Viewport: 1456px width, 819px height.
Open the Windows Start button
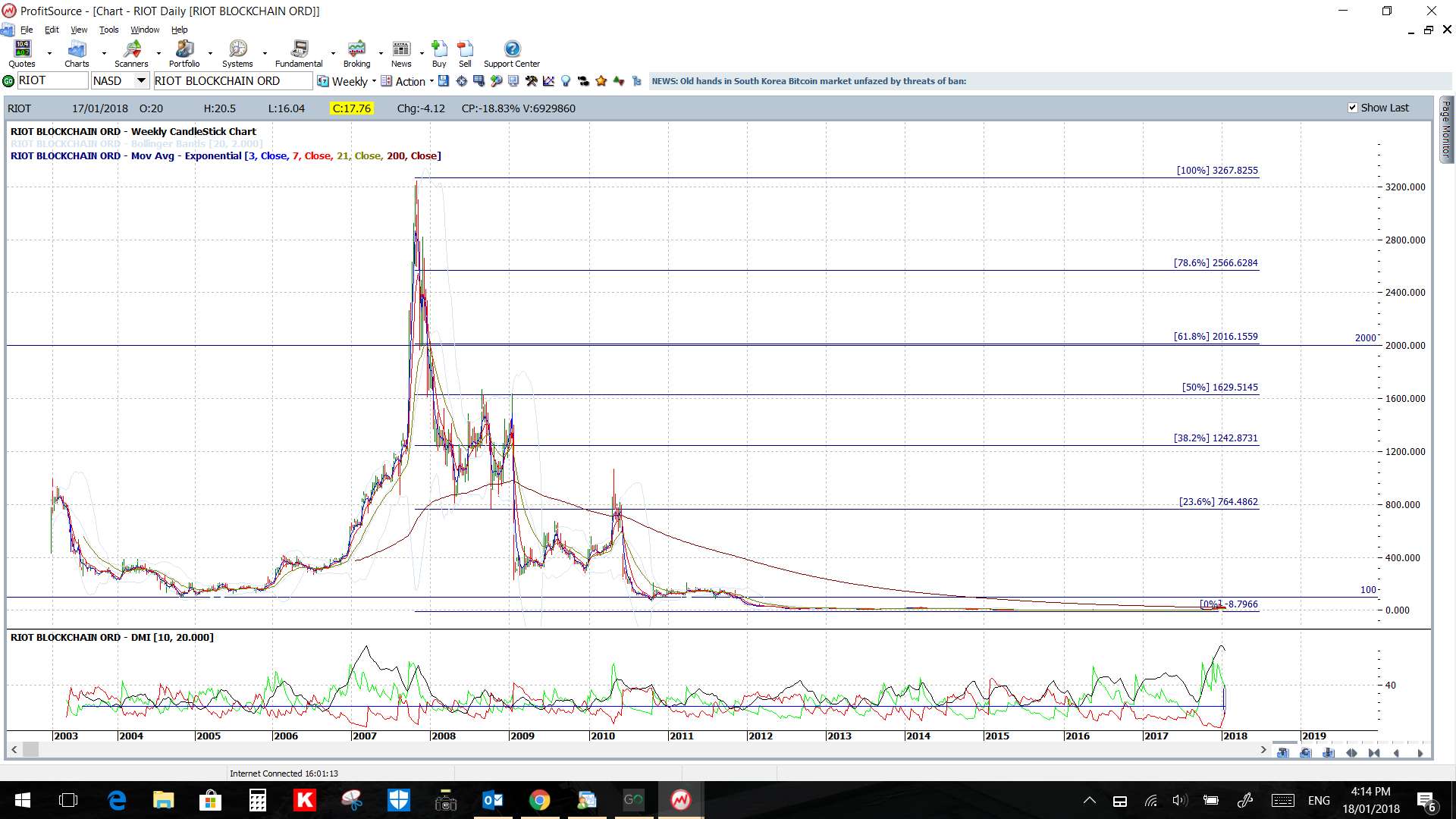pos(23,800)
